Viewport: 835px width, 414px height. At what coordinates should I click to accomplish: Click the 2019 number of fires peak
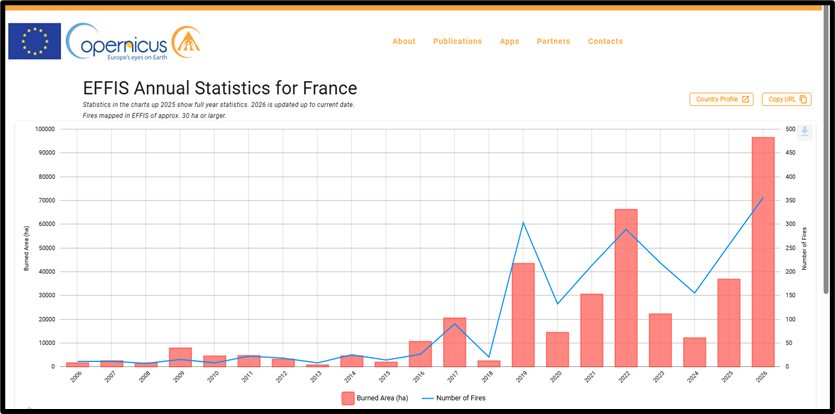[x=523, y=223]
